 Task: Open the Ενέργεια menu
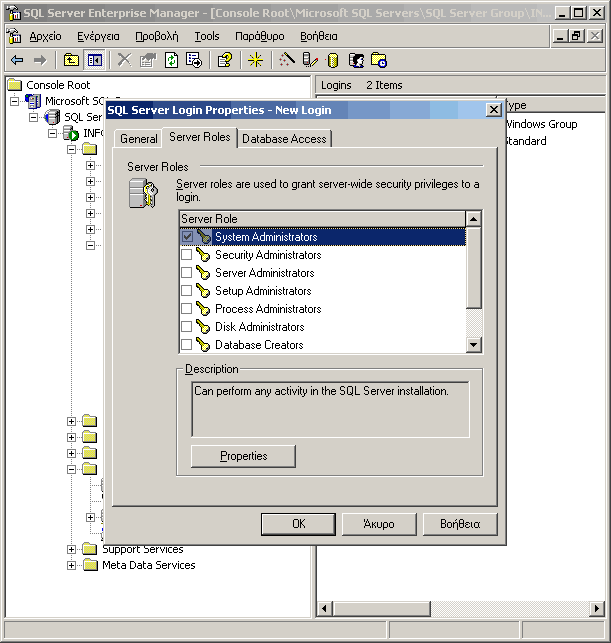tap(98, 36)
